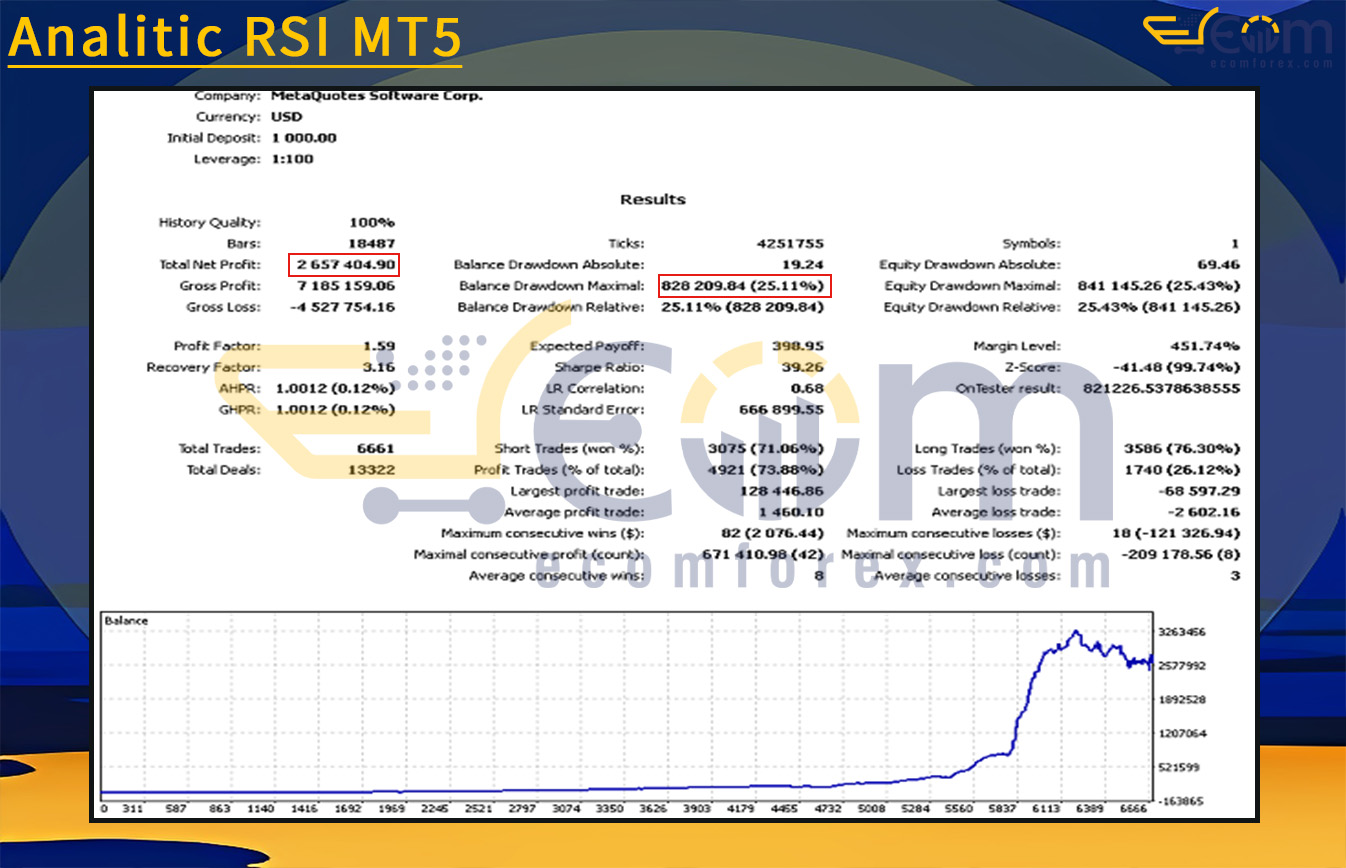The height and width of the screenshot is (868, 1346).
Task: Select the Recovery Factor value '3.16'
Action: pyautogui.click(x=379, y=367)
